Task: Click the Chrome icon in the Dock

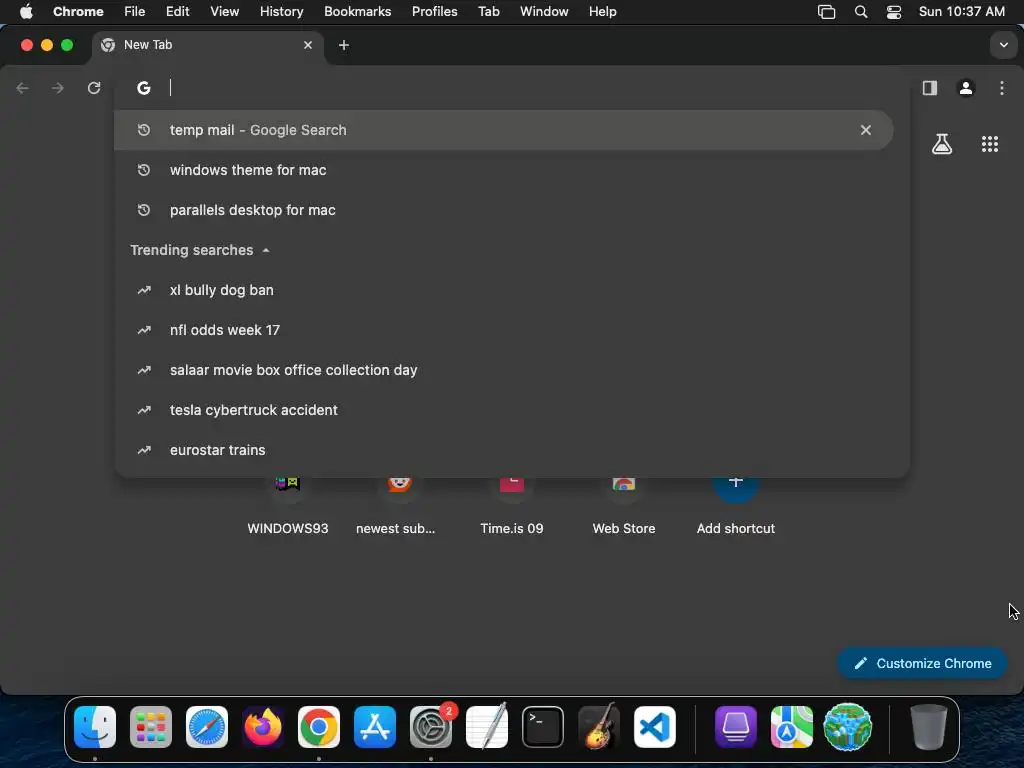Action: [319, 727]
